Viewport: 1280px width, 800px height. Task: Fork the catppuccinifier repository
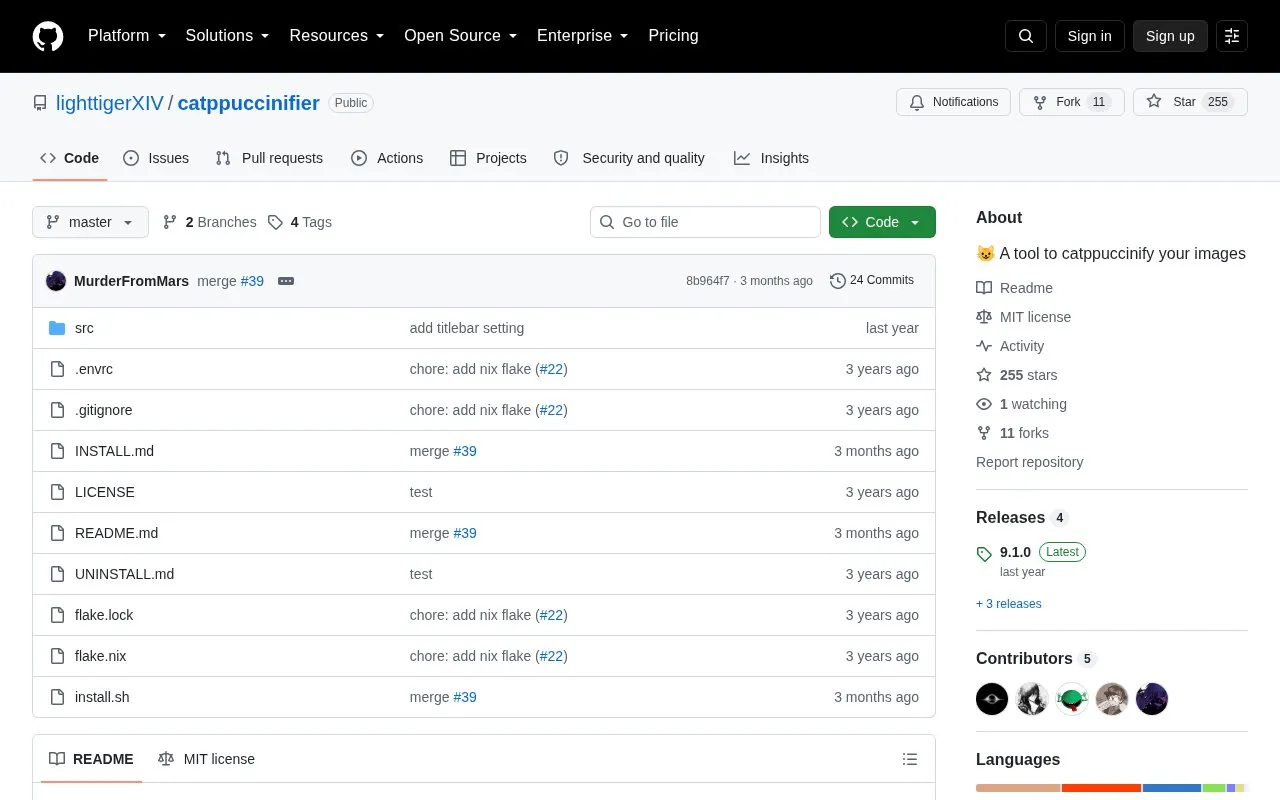coord(1072,102)
